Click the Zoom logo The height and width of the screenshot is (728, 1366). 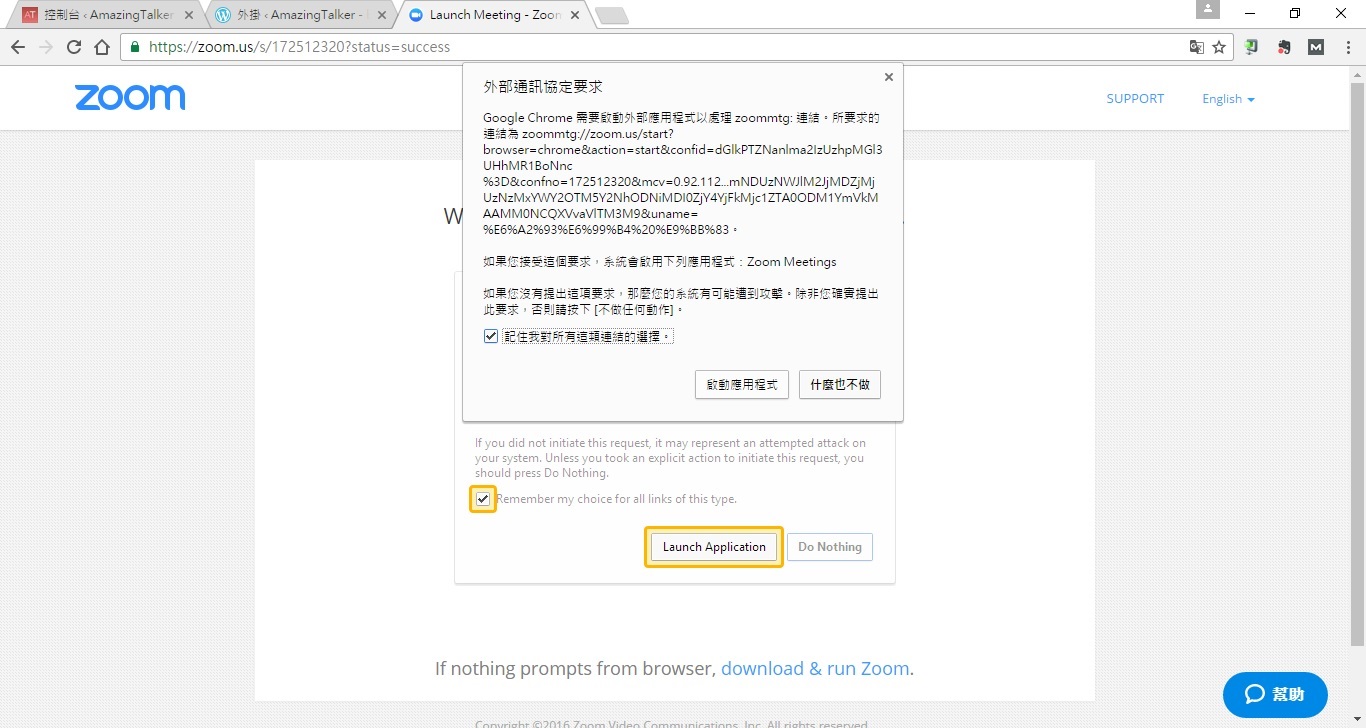click(130, 97)
